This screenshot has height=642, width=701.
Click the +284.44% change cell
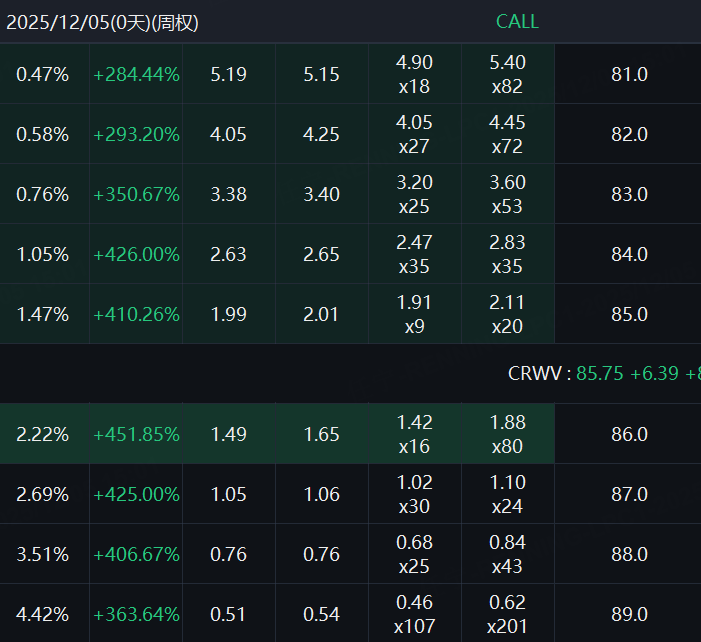(136, 74)
